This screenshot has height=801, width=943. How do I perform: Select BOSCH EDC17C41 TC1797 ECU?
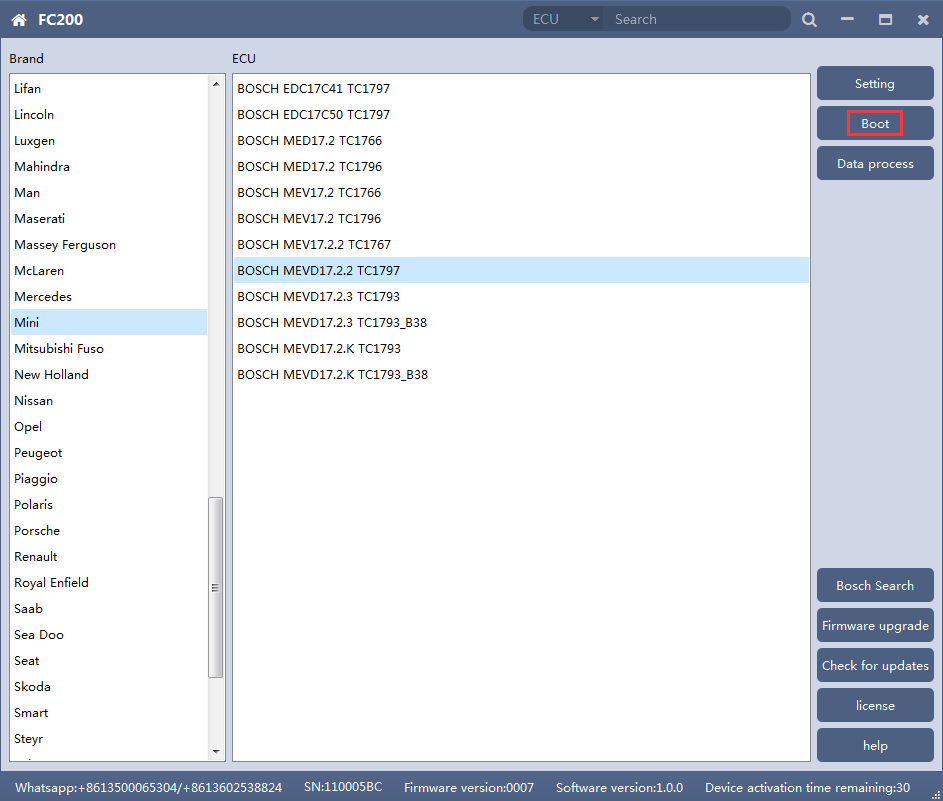click(x=521, y=88)
